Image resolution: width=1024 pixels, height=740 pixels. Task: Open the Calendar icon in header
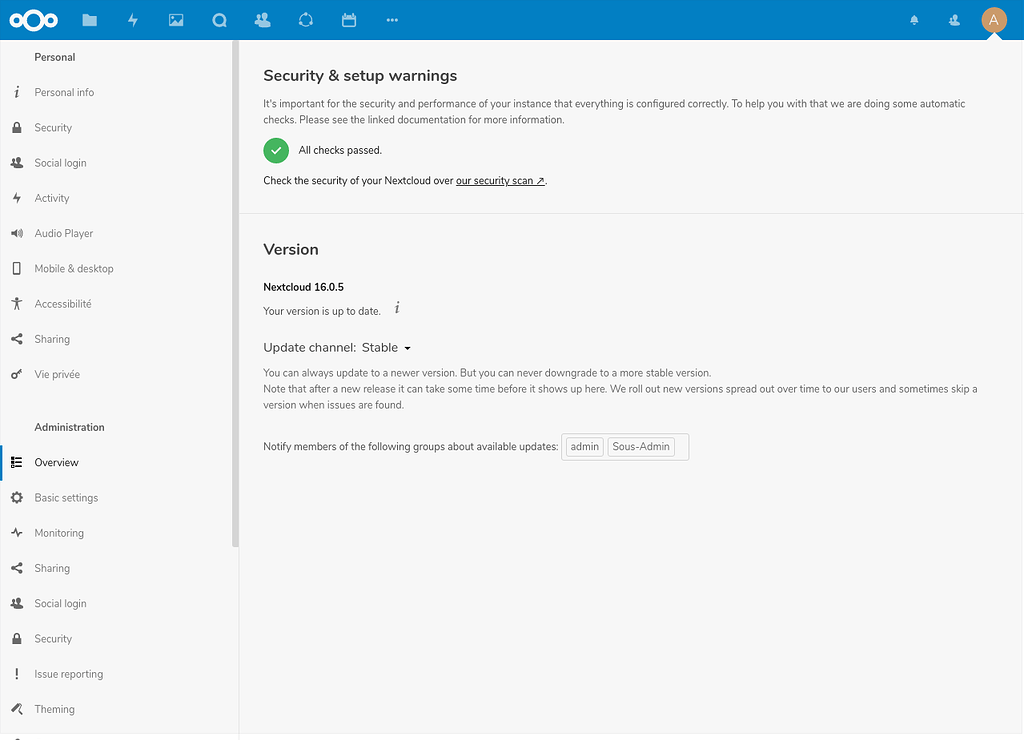[x=349, y=20]
